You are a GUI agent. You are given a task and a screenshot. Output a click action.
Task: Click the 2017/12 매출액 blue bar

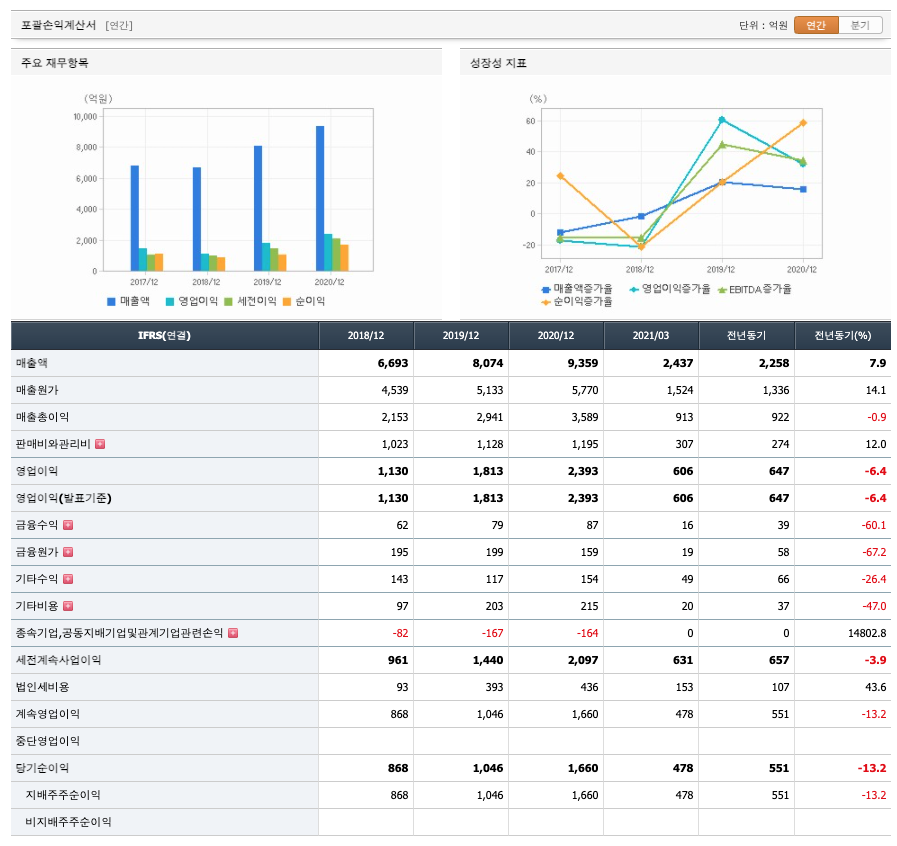pos(134,219)
